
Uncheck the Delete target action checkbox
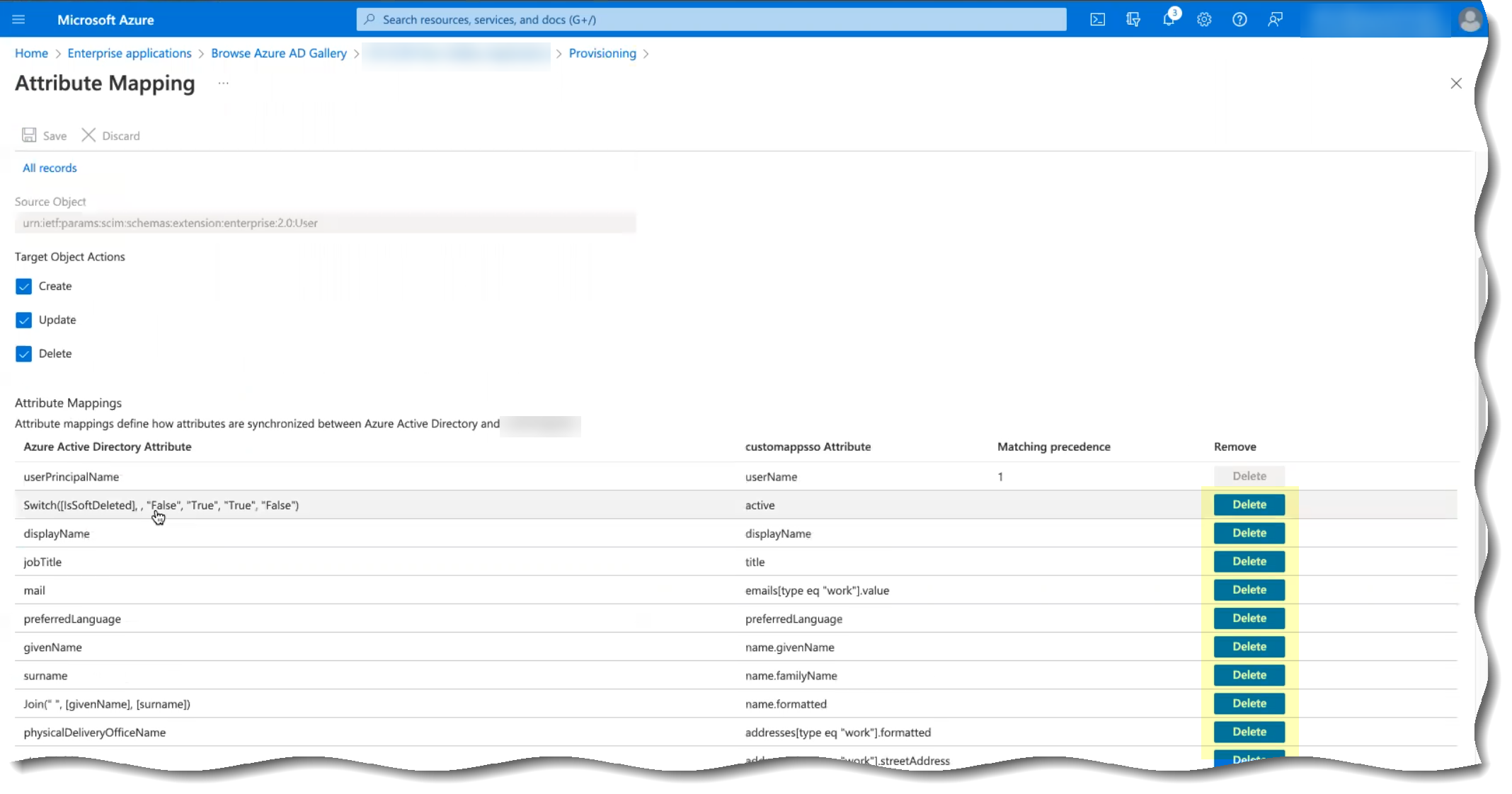pyautogui.click(x=24, y=354)
